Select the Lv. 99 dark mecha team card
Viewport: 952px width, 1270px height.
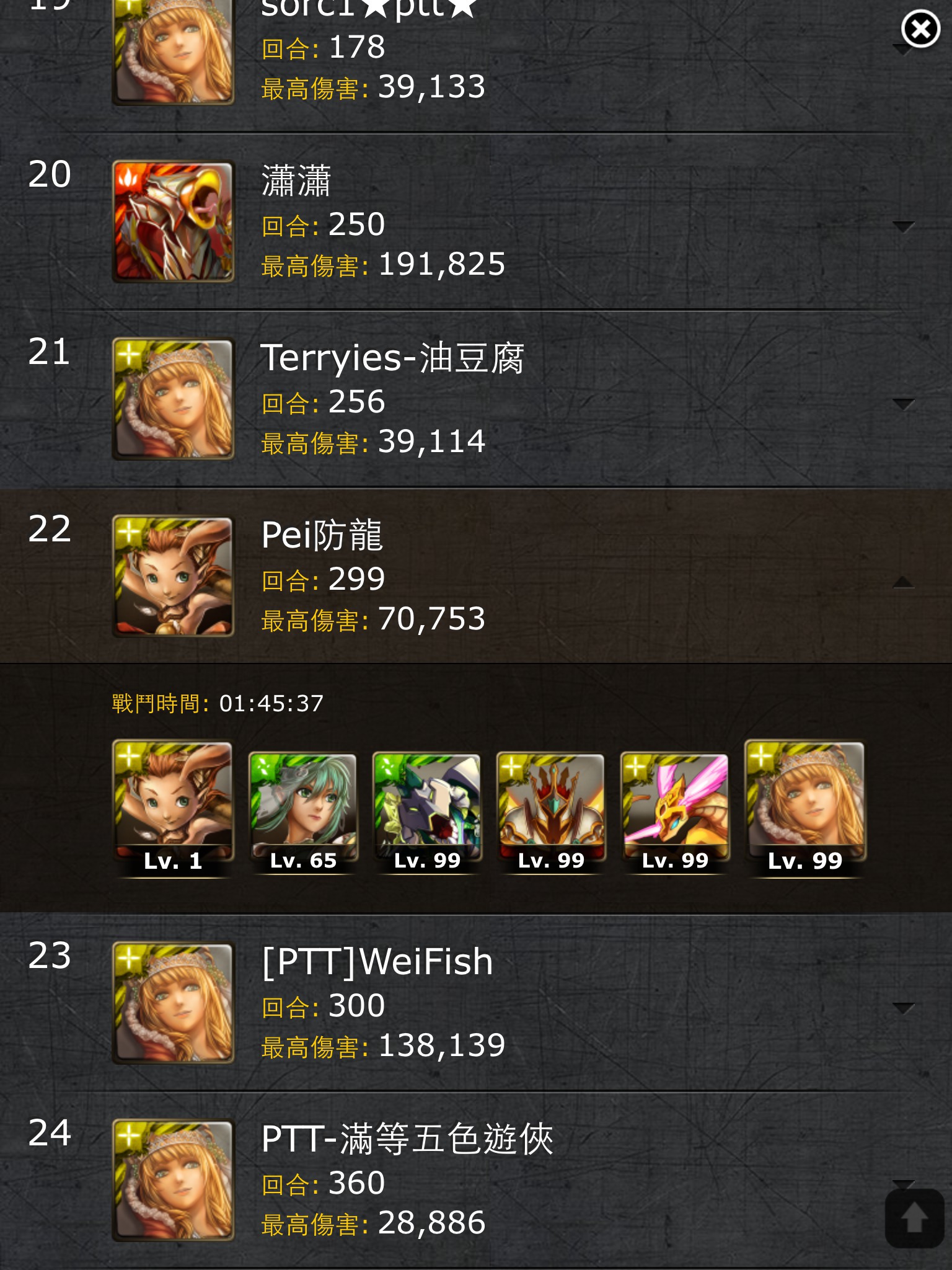coord(427,813)
